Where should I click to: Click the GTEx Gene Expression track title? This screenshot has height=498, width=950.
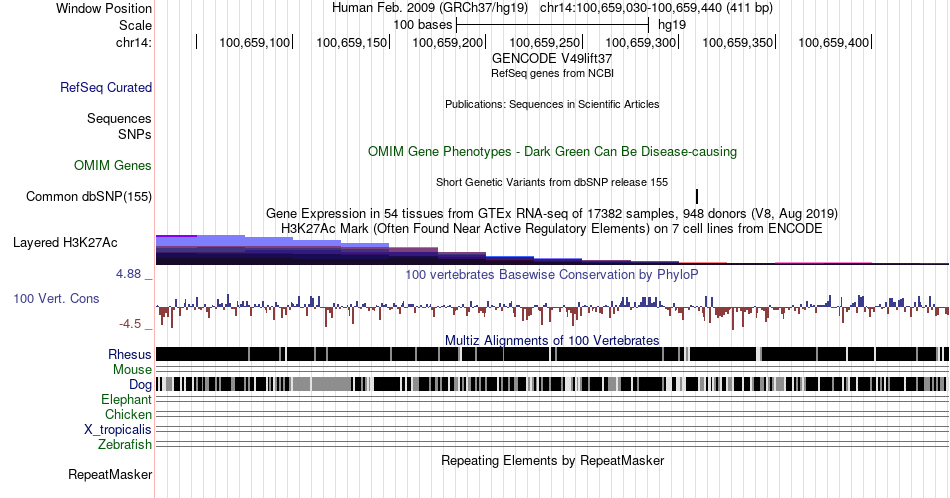click(x=552, y=213)
